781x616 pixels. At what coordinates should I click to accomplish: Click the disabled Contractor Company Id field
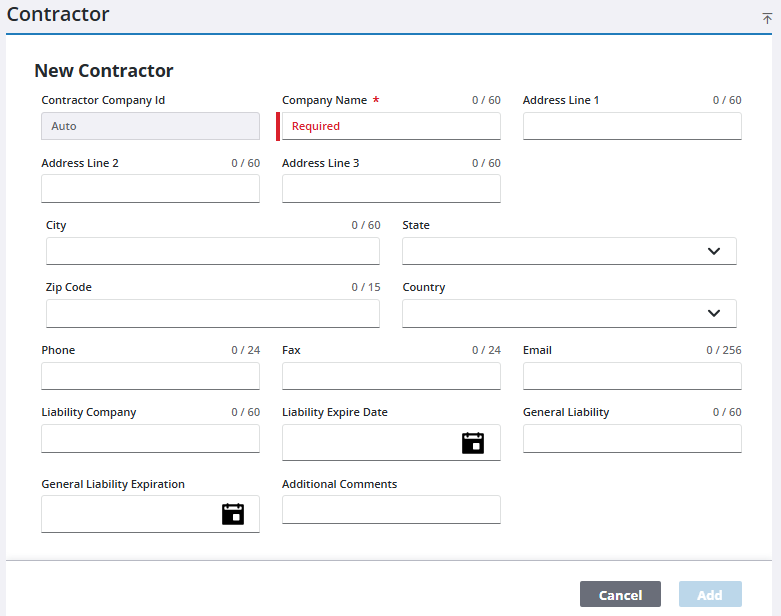150,126
